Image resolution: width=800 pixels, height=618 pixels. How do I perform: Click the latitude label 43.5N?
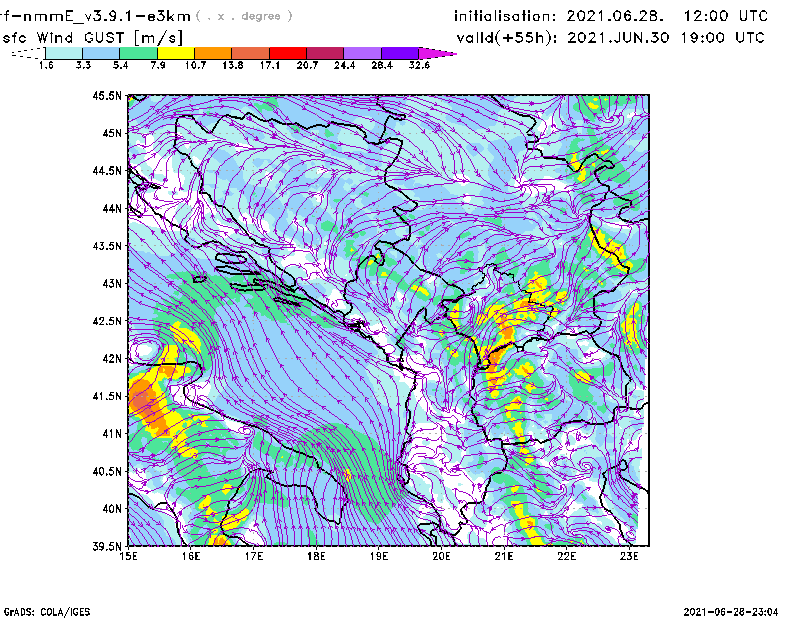point(107,246)
